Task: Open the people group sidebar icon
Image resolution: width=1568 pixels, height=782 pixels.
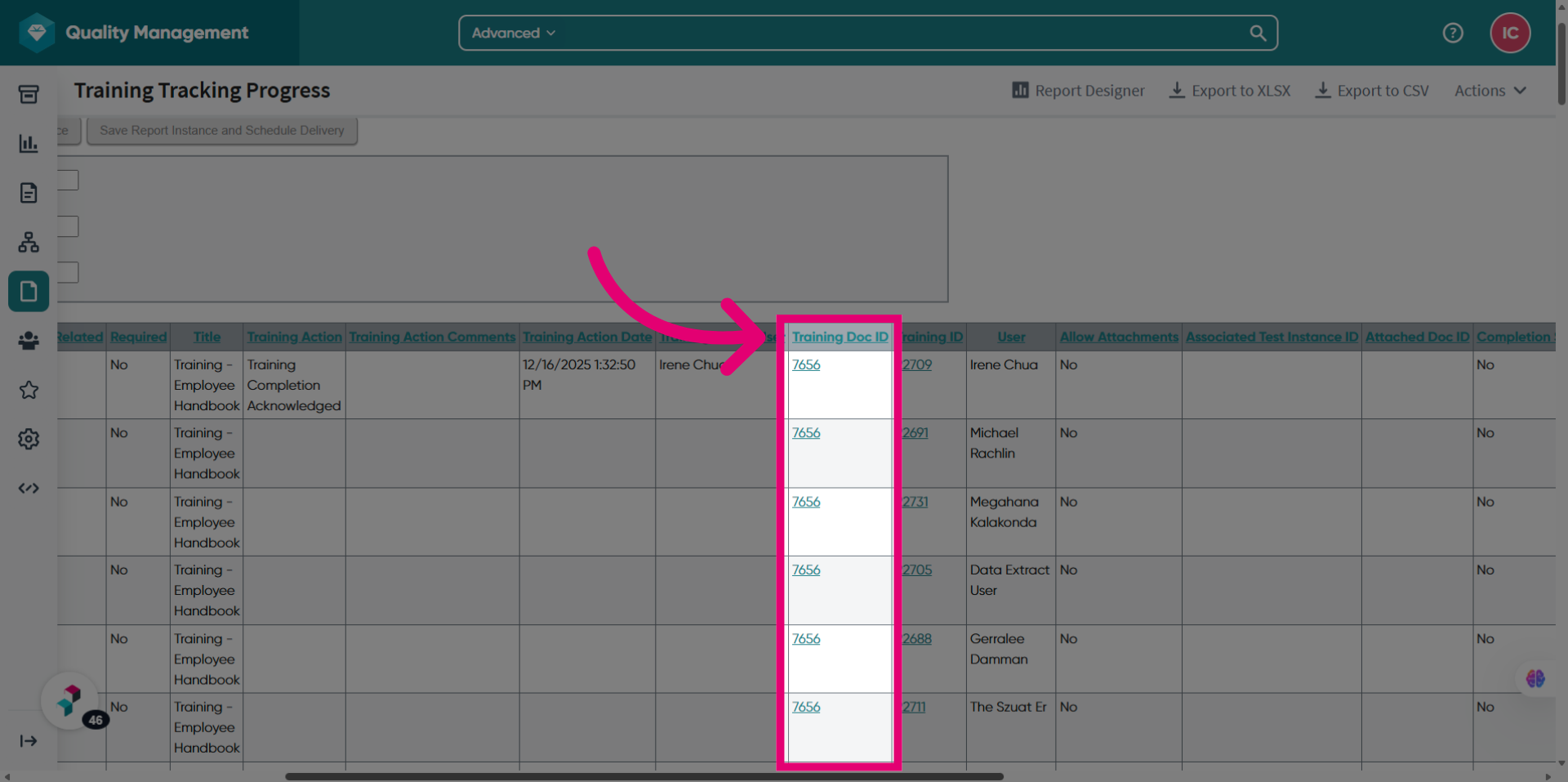Action: click(29, 341)
